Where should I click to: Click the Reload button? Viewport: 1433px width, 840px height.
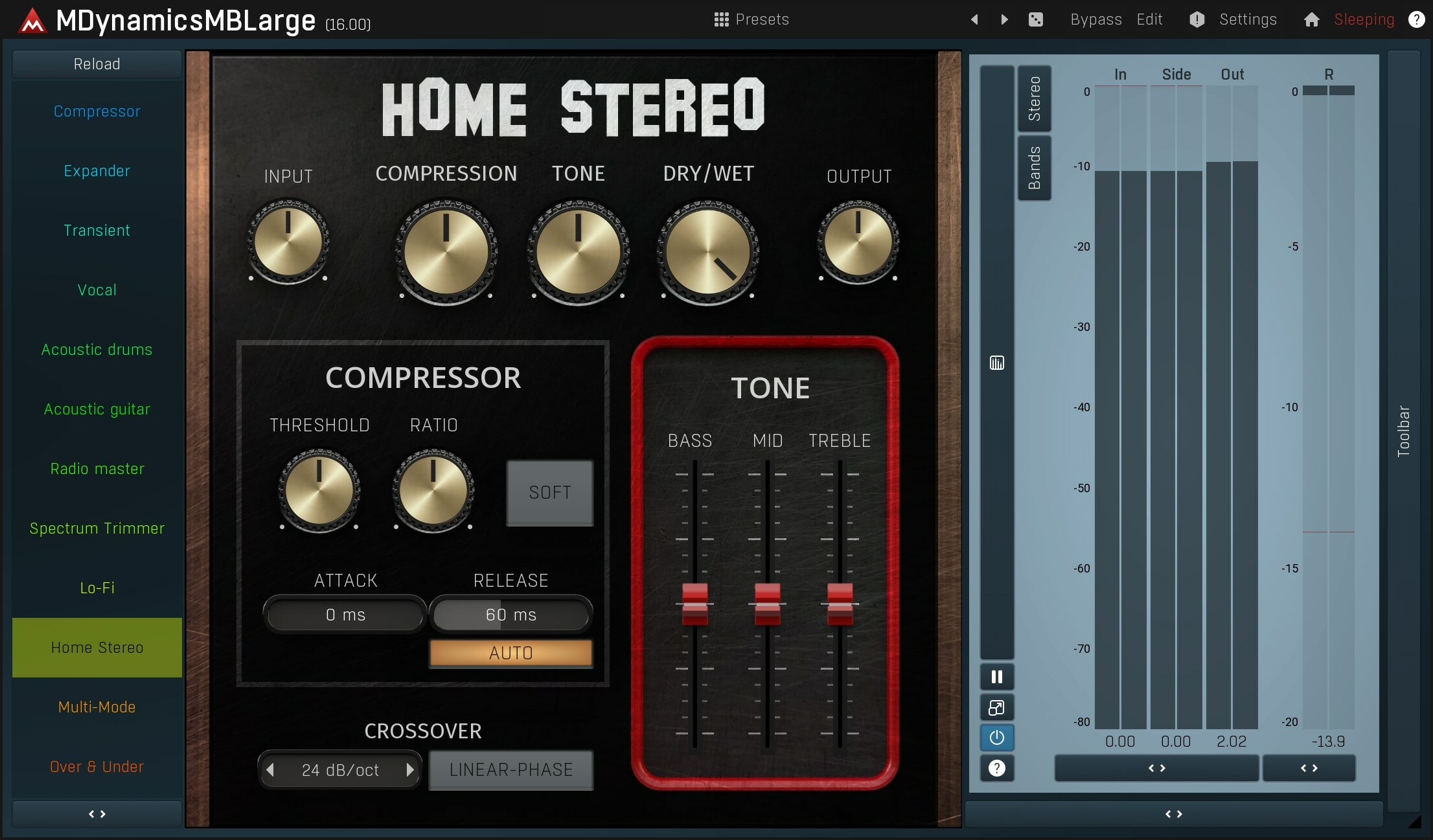(x=96, y=63)
